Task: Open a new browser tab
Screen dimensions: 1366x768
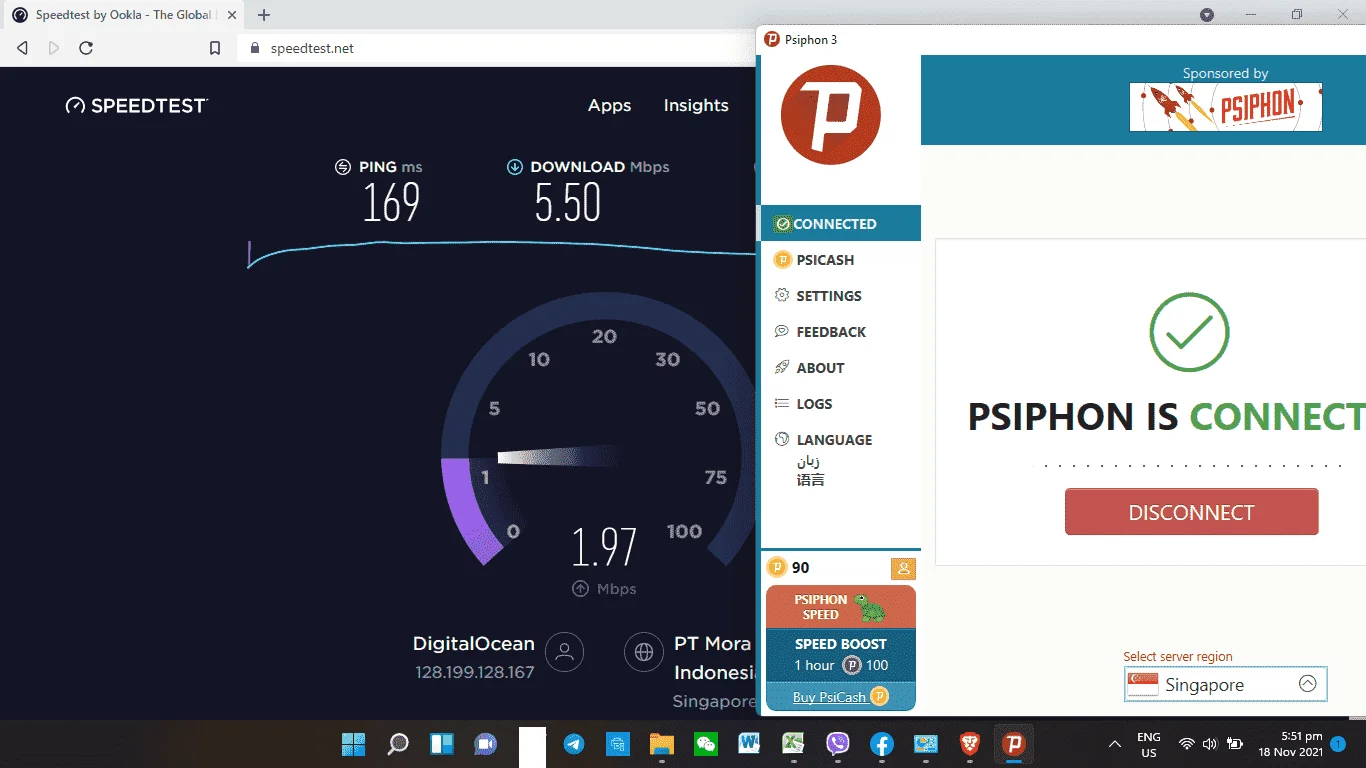Action: pos(264,15)
